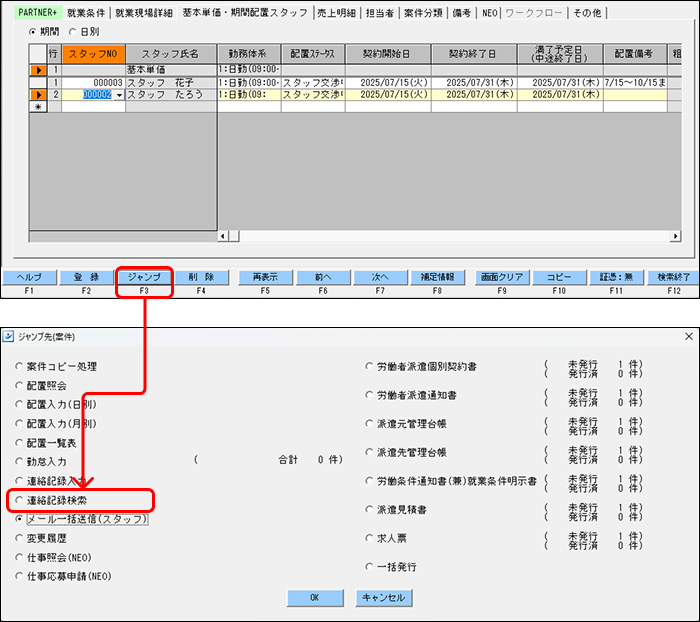The image size is (700, 622).
Task: Confirm with the OK button
Action: [315, 598]
